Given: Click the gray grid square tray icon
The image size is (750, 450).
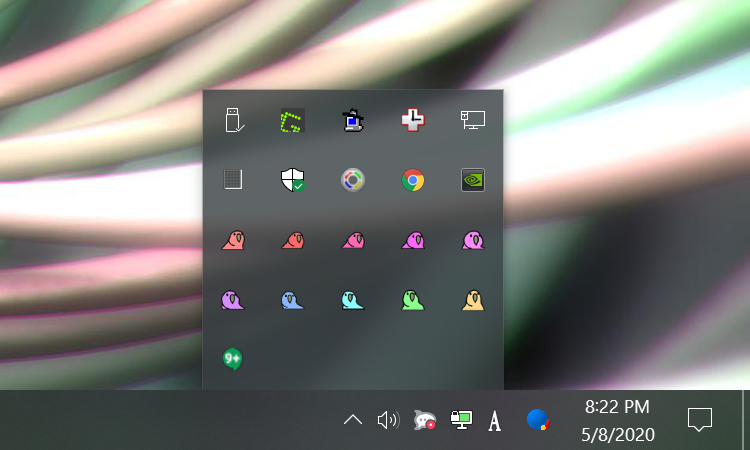Looking at the screenshot, I should coord(233,180).
